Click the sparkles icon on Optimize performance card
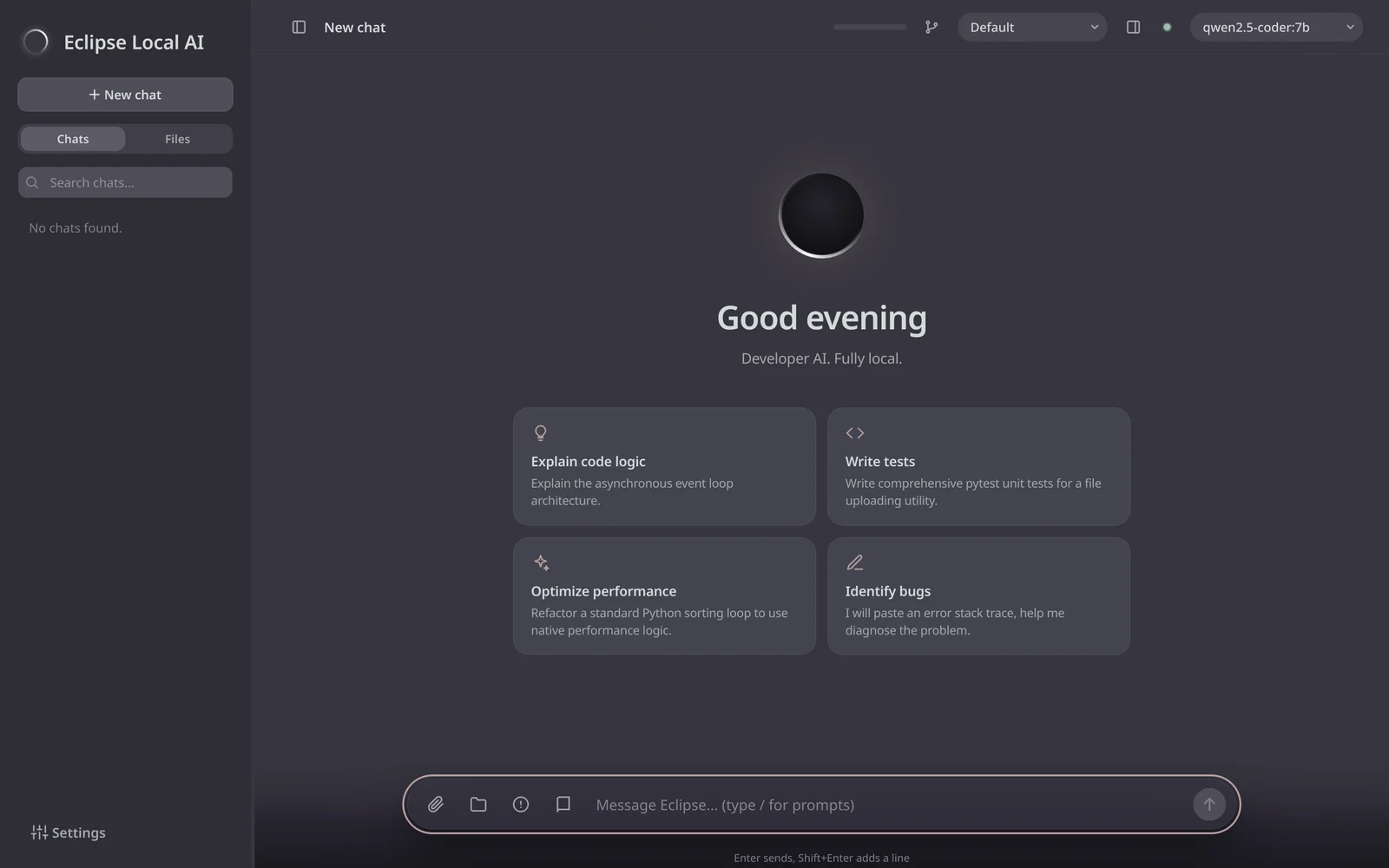 click(541, 562)
